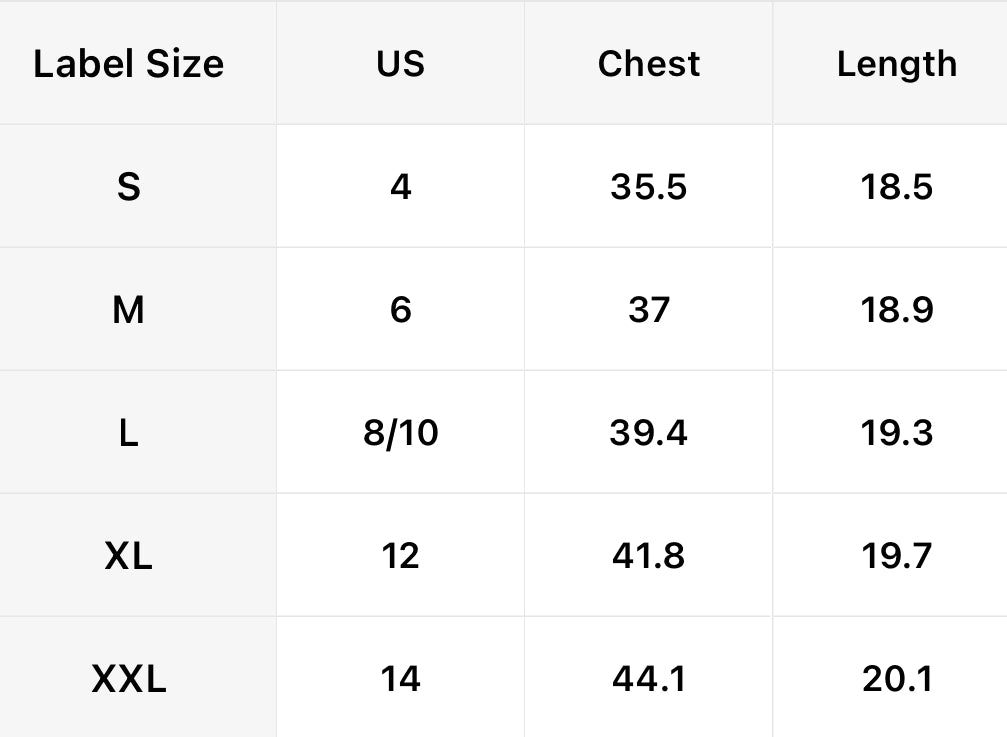The height and width of the screenshot is (737, 1007).
Task: Click the Label Size column header
Action: pyautogui.click(x=128, y=64)
